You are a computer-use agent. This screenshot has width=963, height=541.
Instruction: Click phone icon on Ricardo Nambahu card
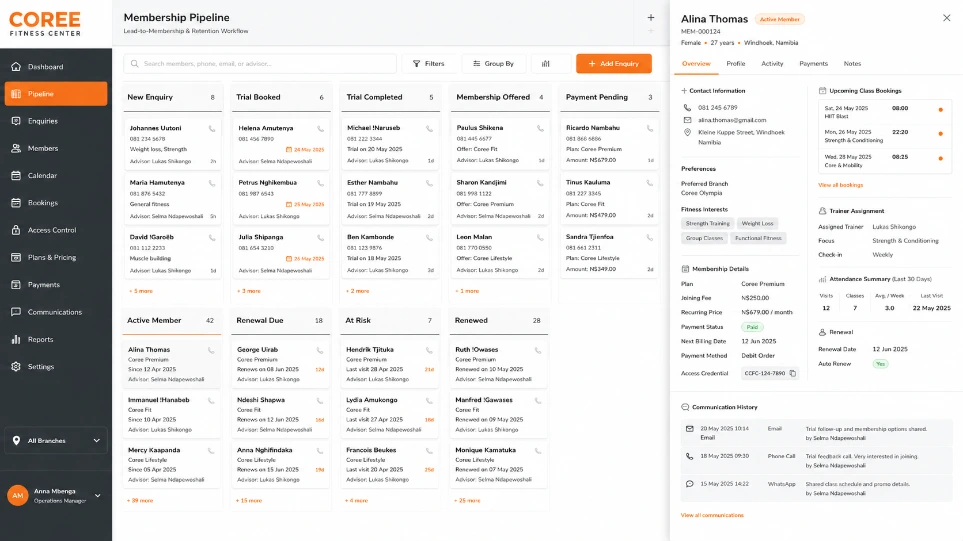649,129
